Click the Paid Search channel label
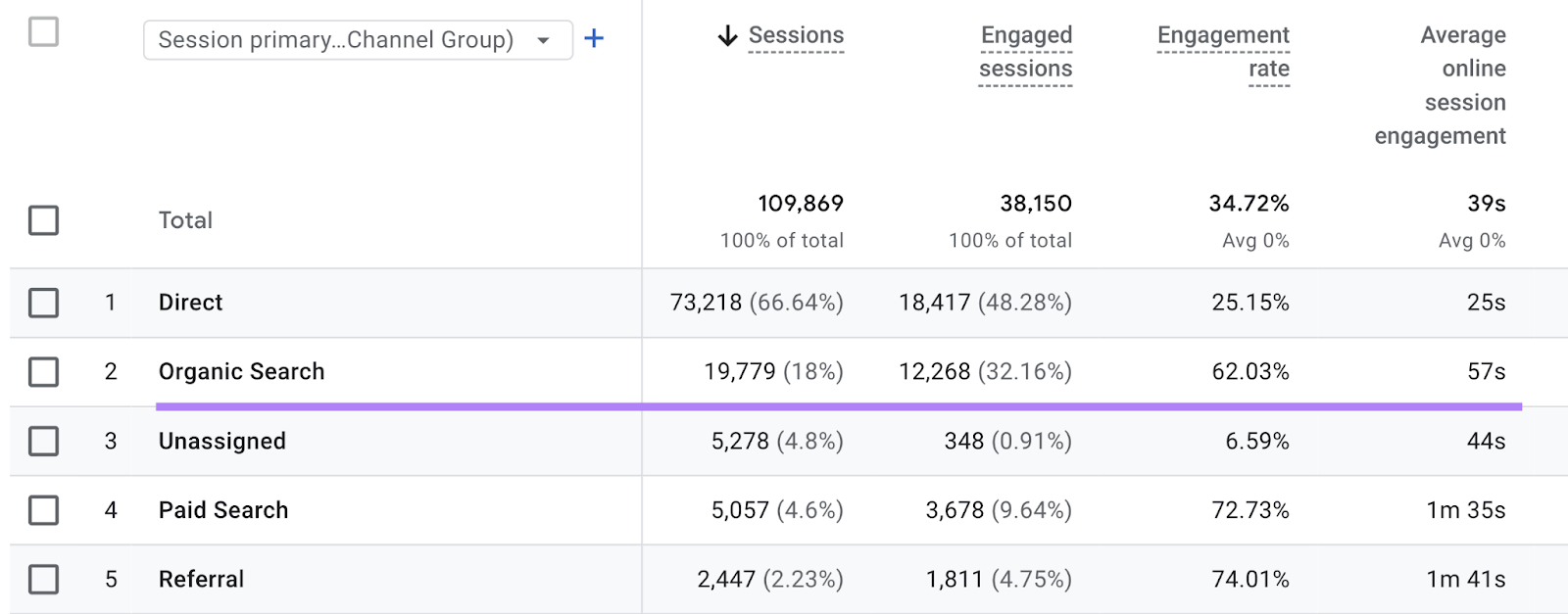Image resolution: width=1568 pixels, height=614 pixels. 223,510
